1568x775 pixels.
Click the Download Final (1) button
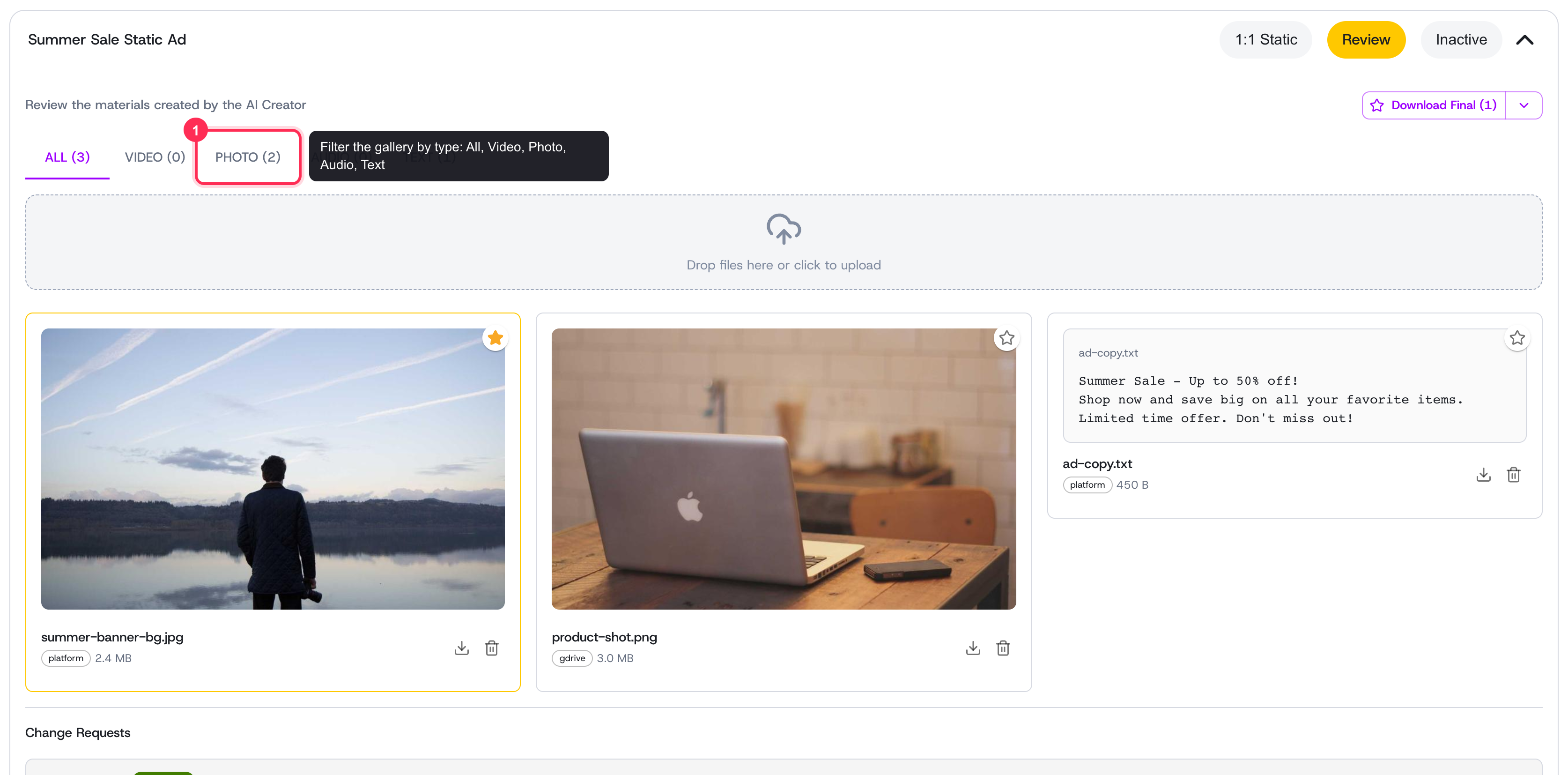1434,105
